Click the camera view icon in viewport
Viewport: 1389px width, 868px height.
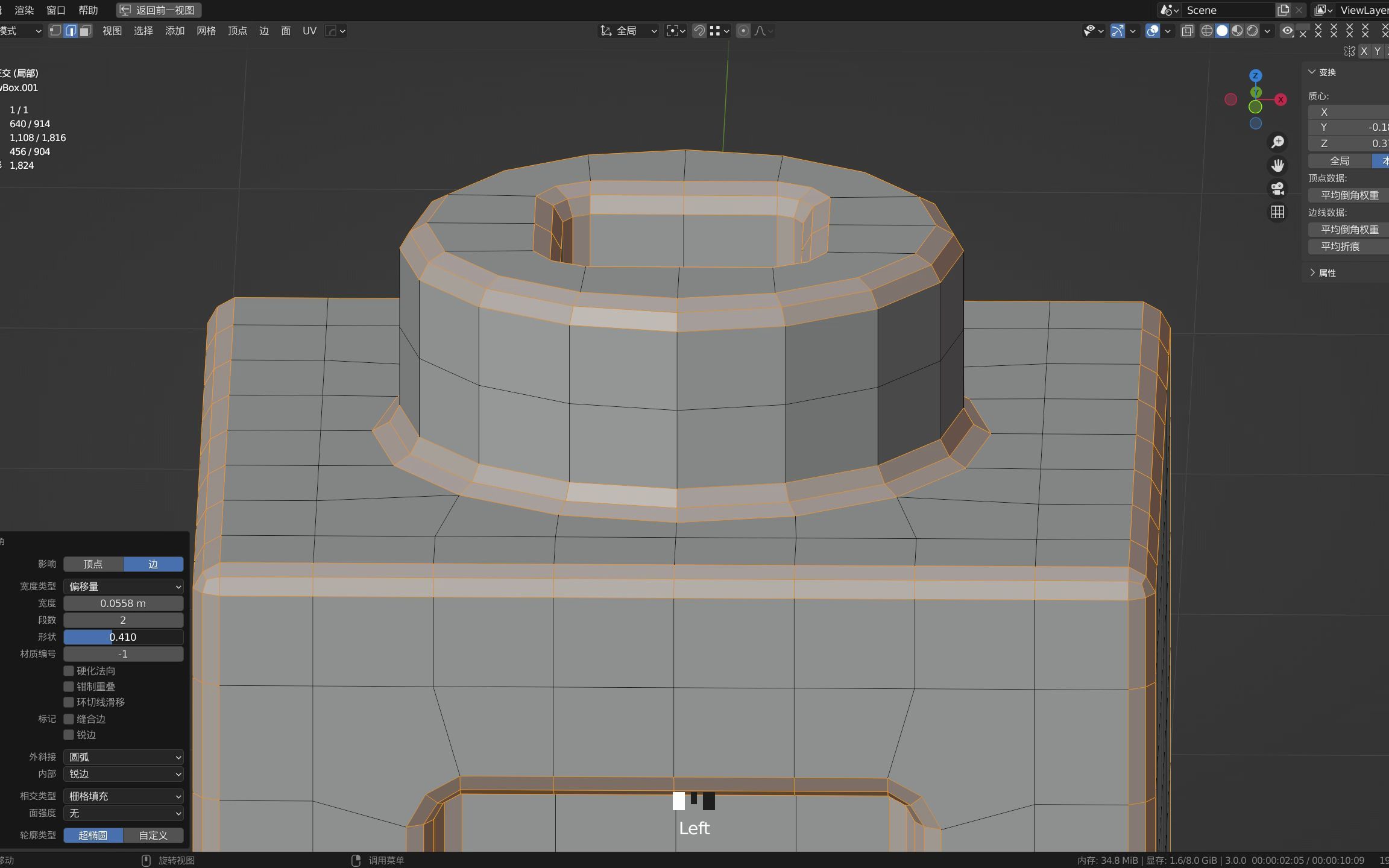(1277, 189)
